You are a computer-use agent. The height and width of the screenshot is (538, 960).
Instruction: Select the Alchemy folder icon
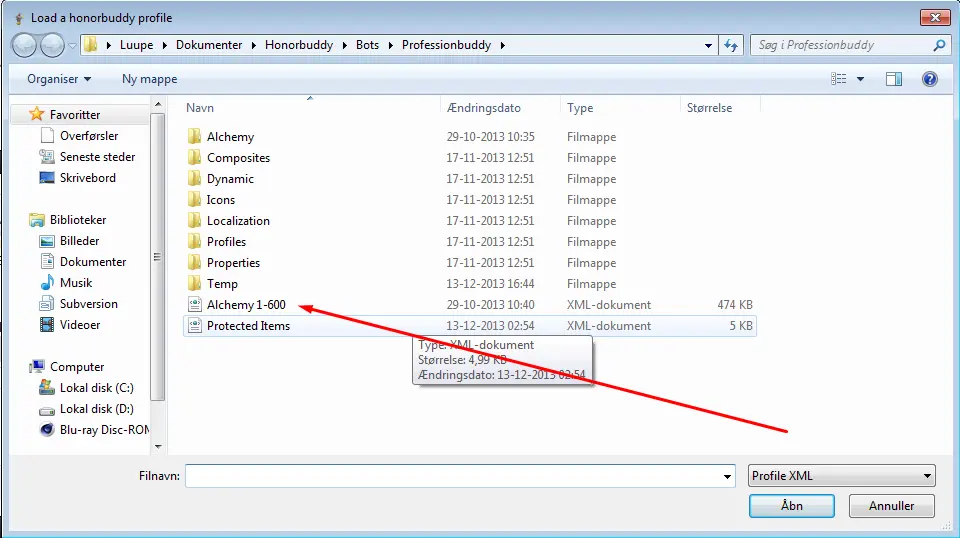tap(195, 136)
